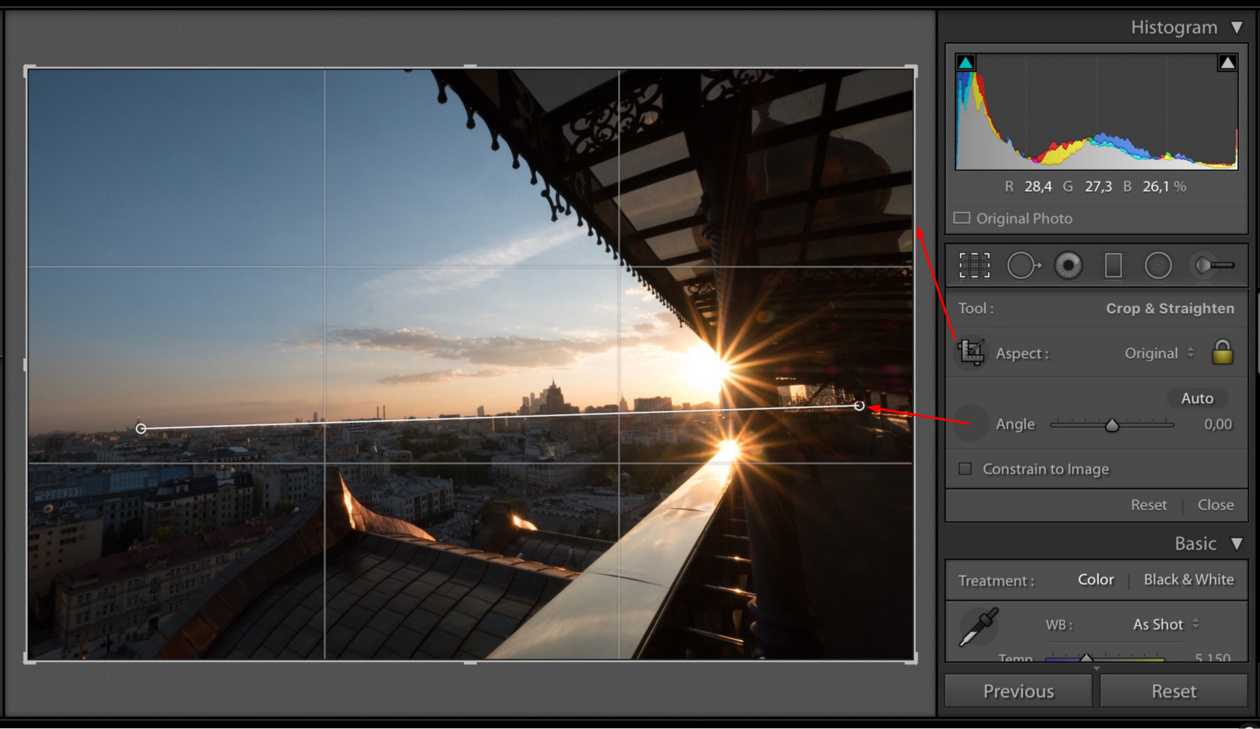Enable the Original Photo checkbox

tap(962, 218)
